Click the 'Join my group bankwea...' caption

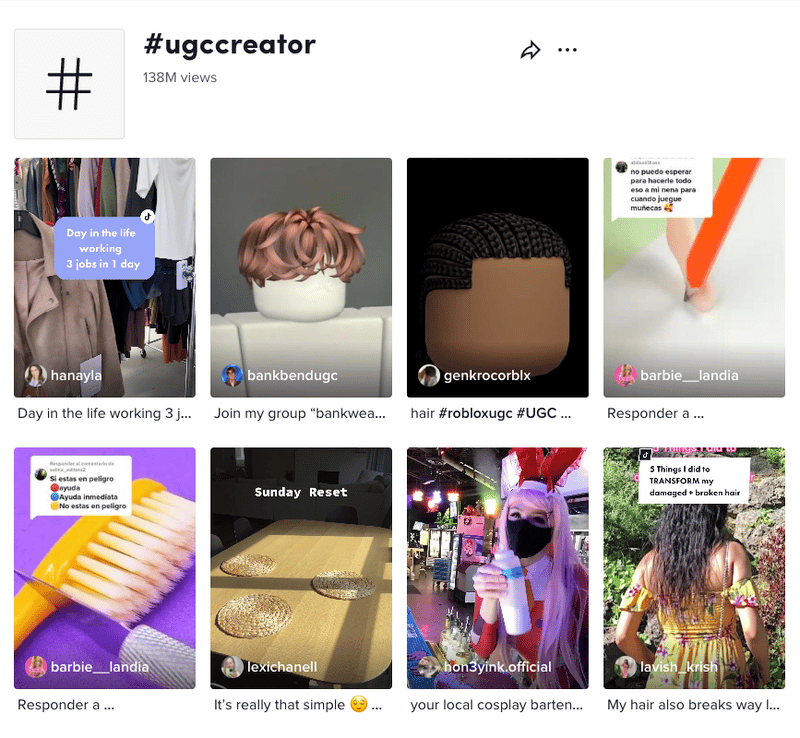click(x=299, y=413)
